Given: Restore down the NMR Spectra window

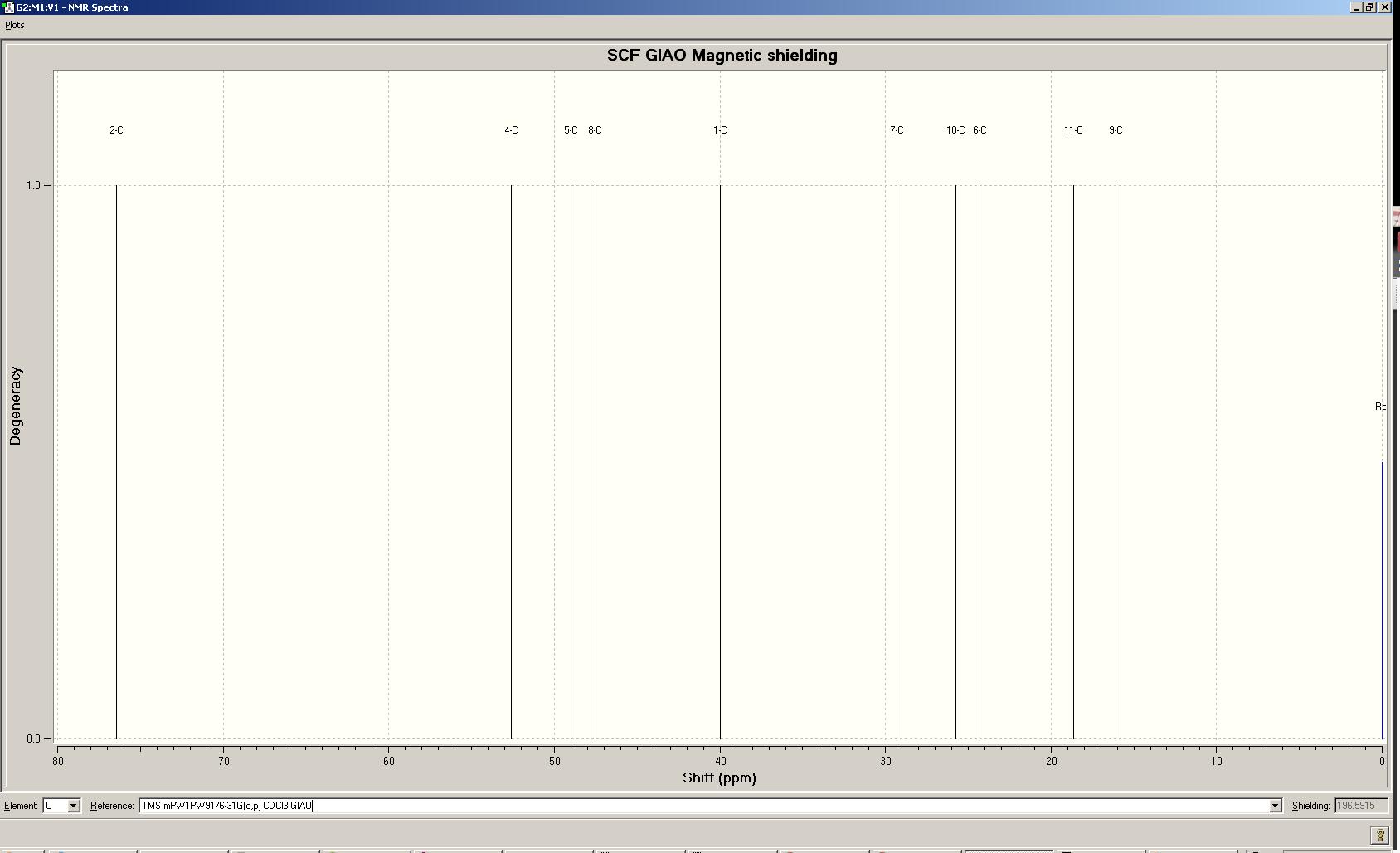Looking at the screenshot, I should pyautogui.click(x=1369, y=7).
